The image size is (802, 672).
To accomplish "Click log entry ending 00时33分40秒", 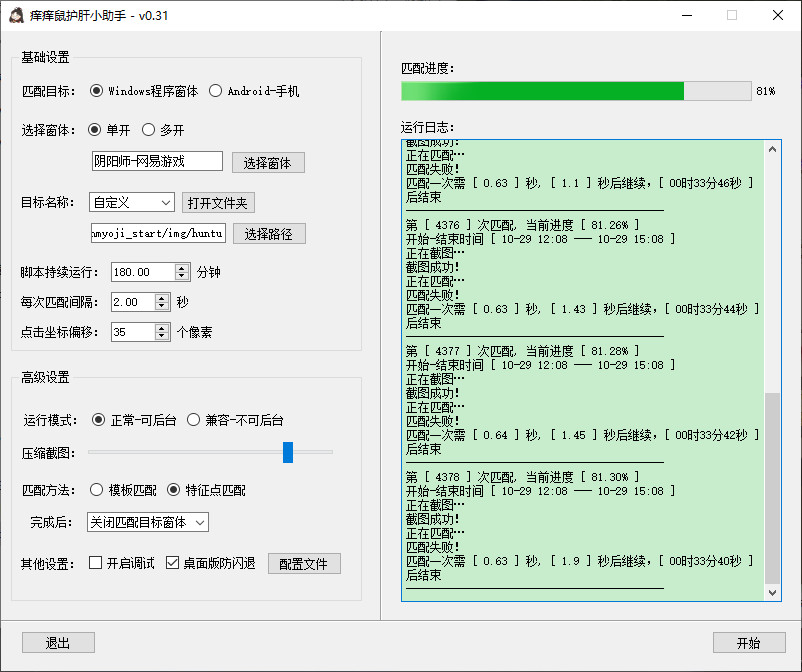I will (x=580, y=568).
